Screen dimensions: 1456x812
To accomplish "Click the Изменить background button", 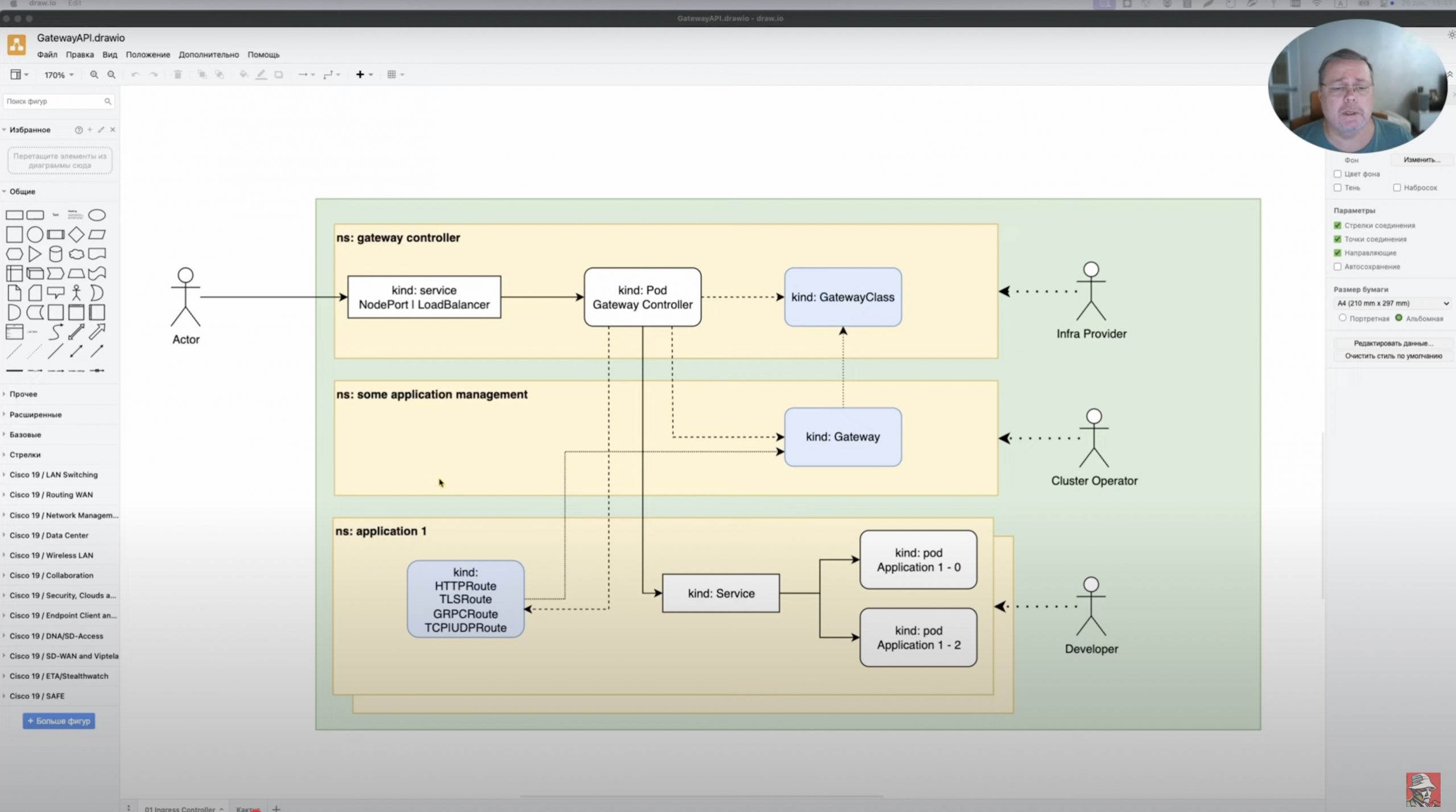I will [1421, 160].
